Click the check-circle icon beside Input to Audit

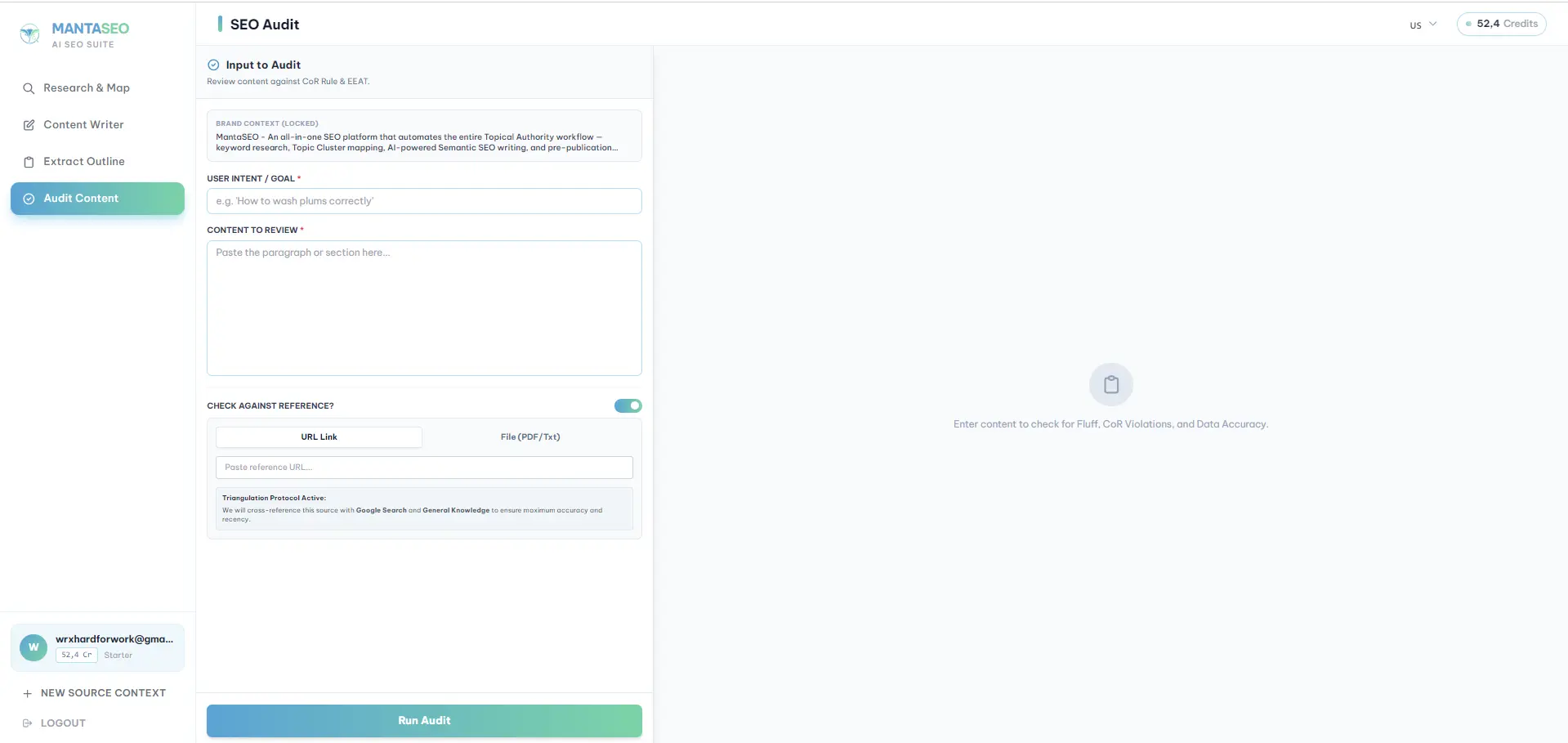coord(212,64)
